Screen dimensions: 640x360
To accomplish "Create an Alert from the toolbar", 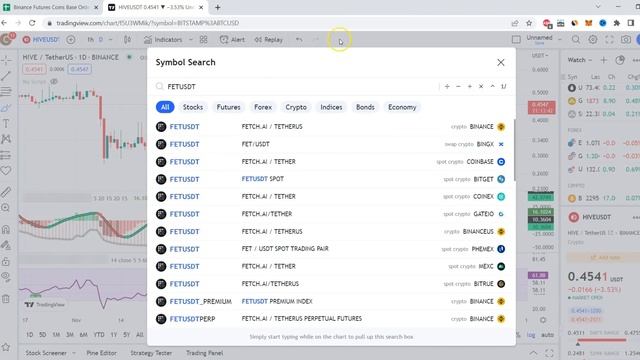I will pyautogui.click(x=232, y=40).
